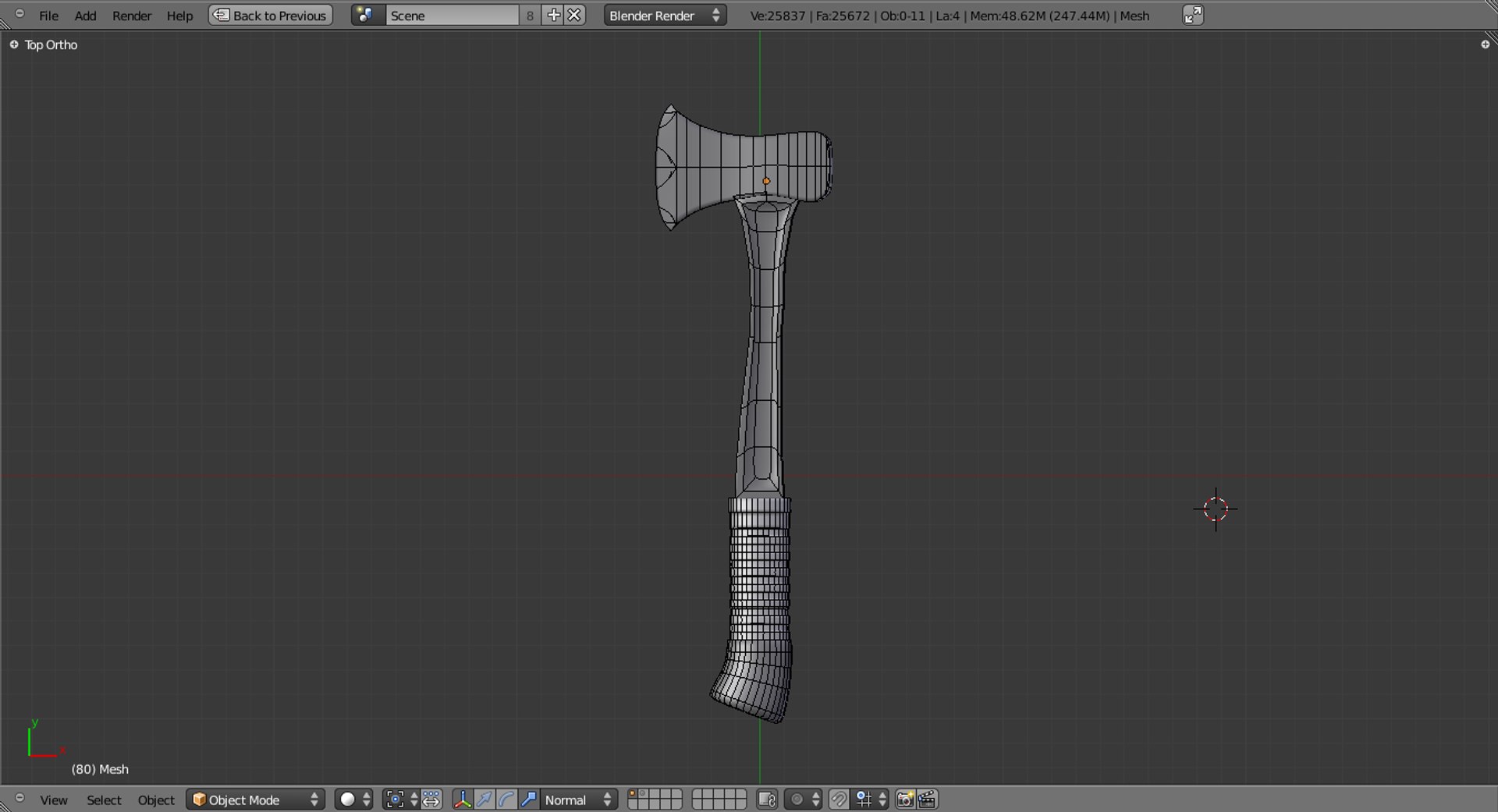Image resolution: width=1498 pixels, height=812 pixels.
Task: Collapse the top info header menus
Action: (x=20, y=13)
